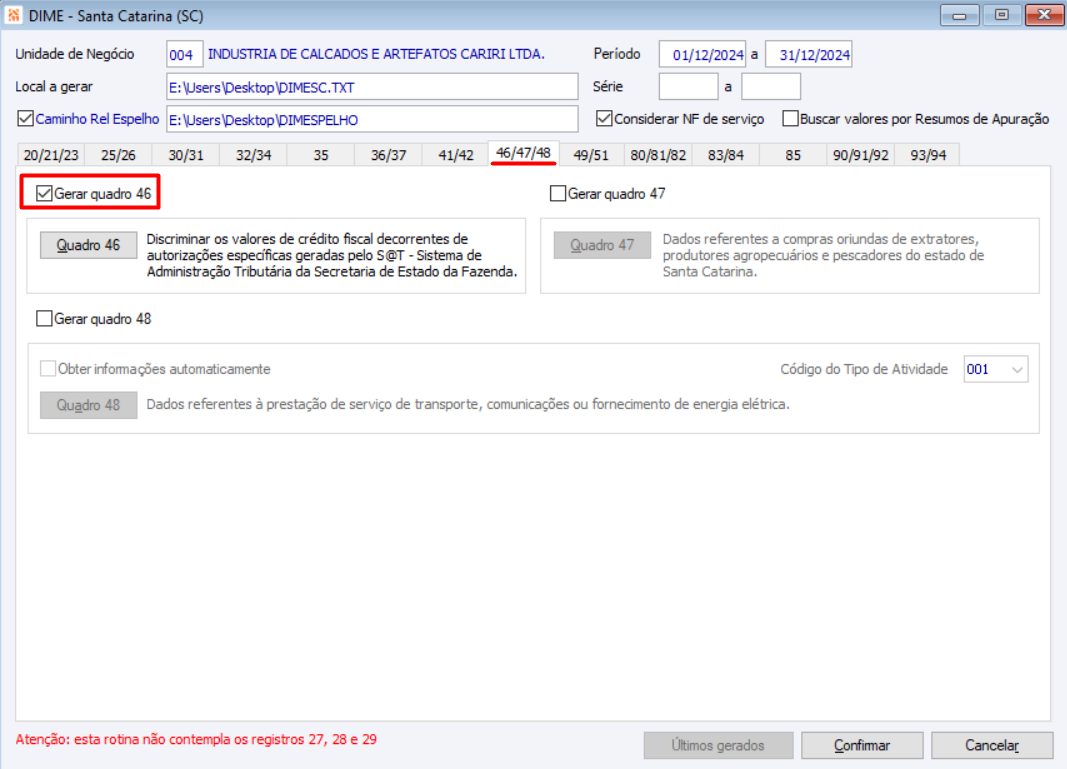Switch to the 20/21/23 tab
1067x769 pixels.
[51, 155]
